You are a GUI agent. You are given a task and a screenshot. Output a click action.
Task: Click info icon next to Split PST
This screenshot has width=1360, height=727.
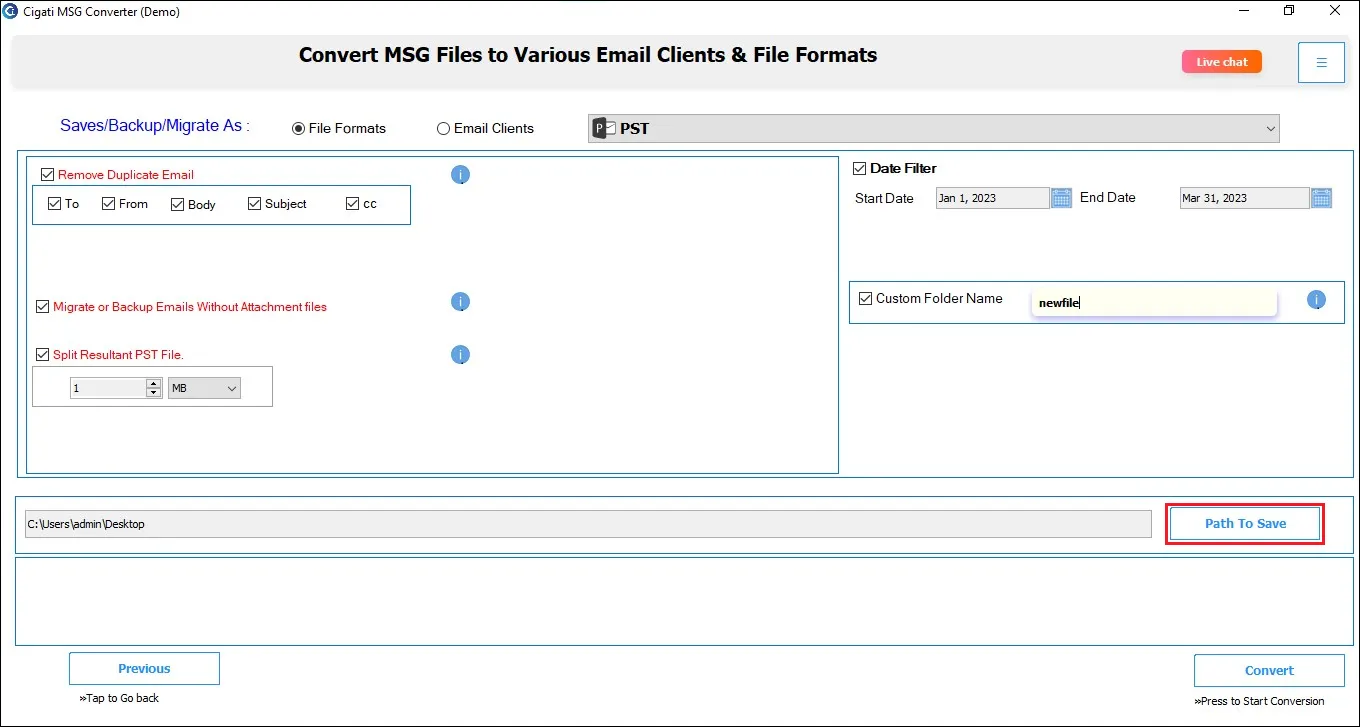(460, 355)
